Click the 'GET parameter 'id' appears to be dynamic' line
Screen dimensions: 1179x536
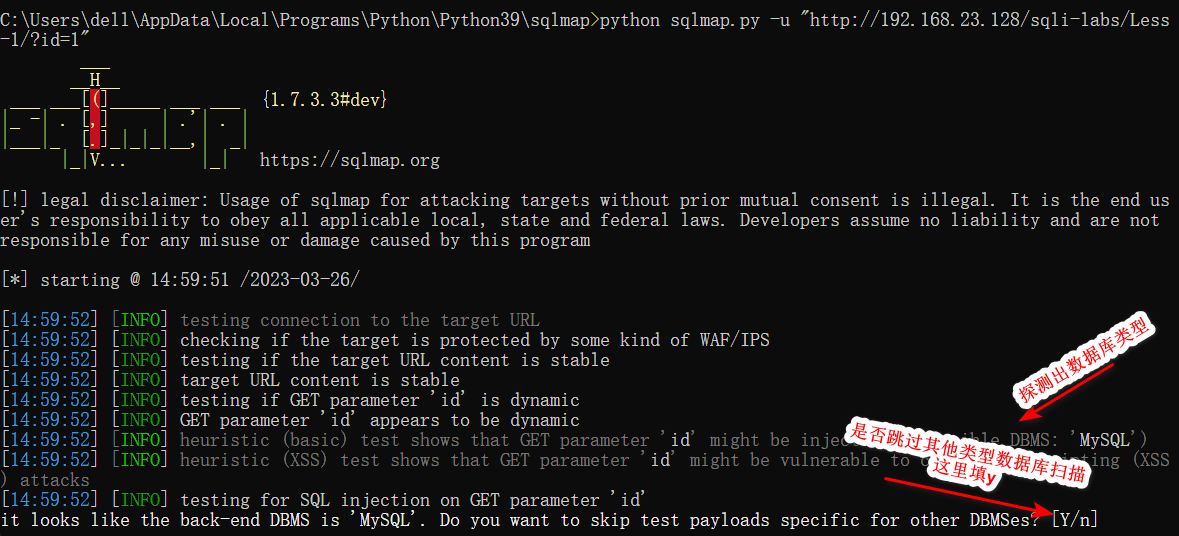[379, 420]
